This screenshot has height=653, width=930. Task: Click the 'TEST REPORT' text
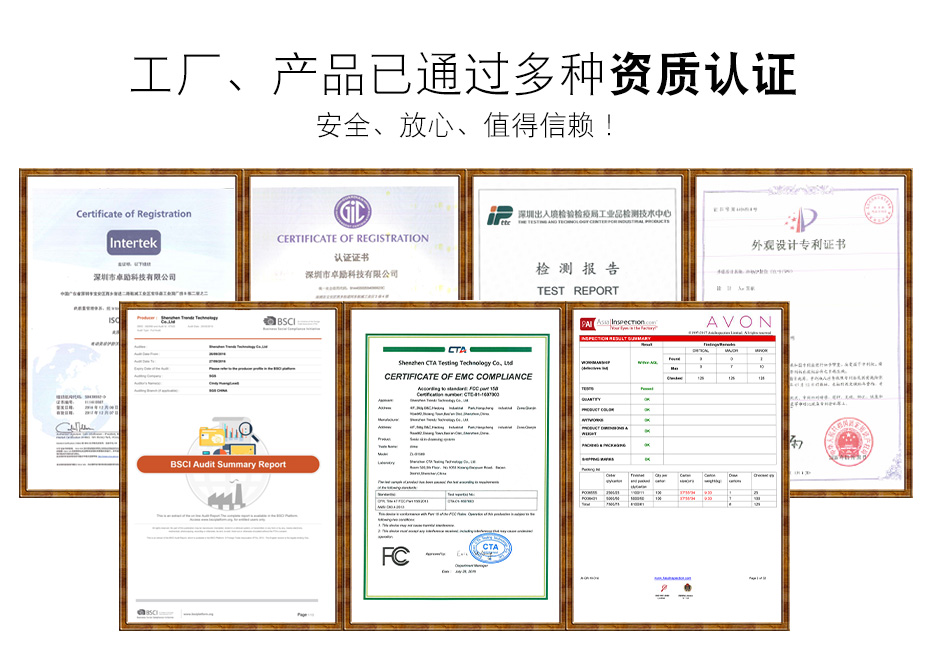[578, 291]
